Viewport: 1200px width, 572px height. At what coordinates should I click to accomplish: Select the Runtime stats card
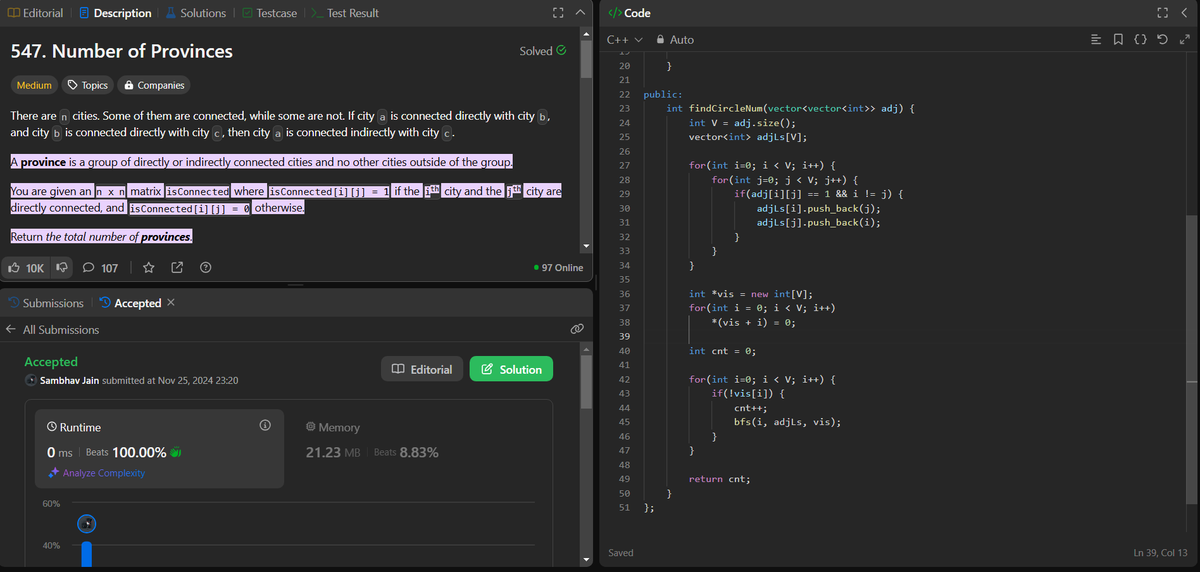tap(160, 448)
